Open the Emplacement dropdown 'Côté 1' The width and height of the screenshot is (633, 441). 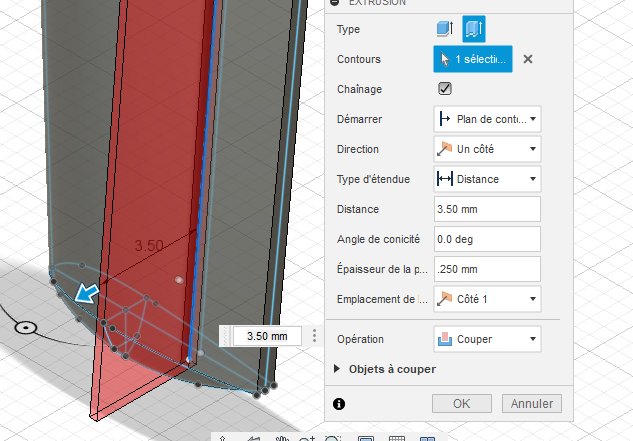(x=487, y=299)
